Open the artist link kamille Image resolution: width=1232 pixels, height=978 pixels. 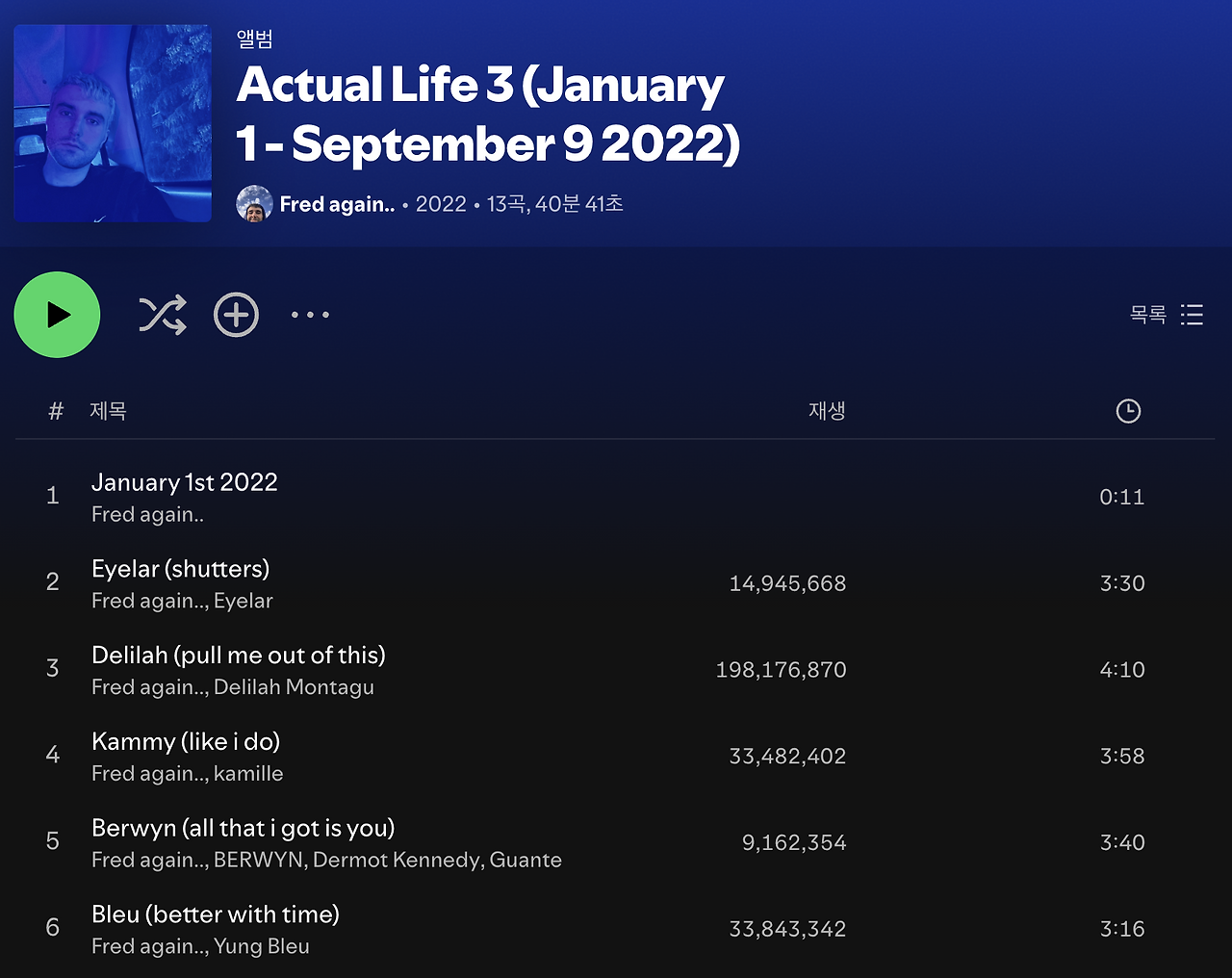[x=248, y=774]
